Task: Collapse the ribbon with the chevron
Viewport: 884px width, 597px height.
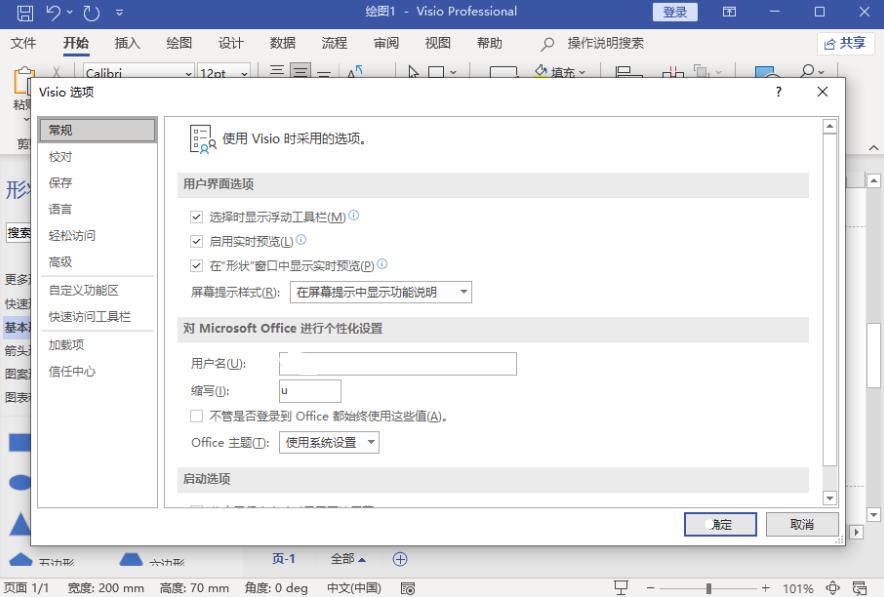Action: point(873,148)
